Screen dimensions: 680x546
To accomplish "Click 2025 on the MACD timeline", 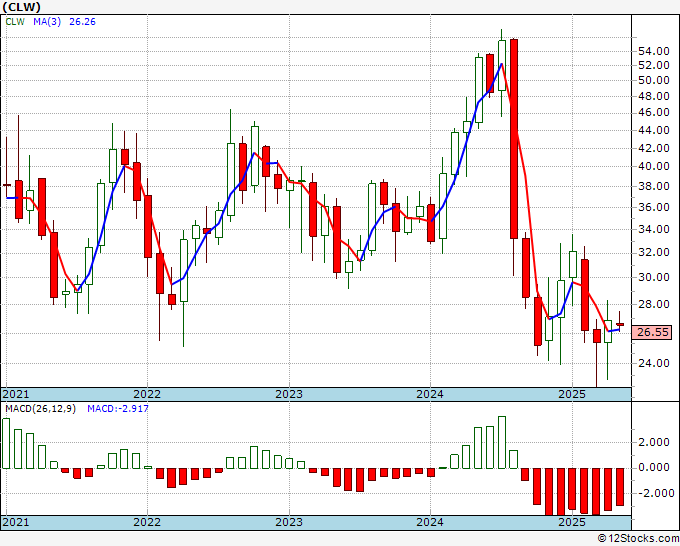I will (x=572, y=522).
